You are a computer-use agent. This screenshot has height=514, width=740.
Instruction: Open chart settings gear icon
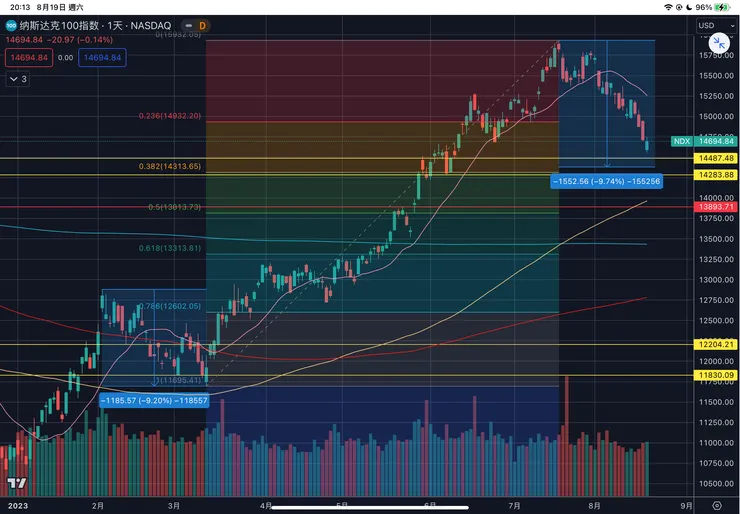pyautogui.click(x=717, y=506)
